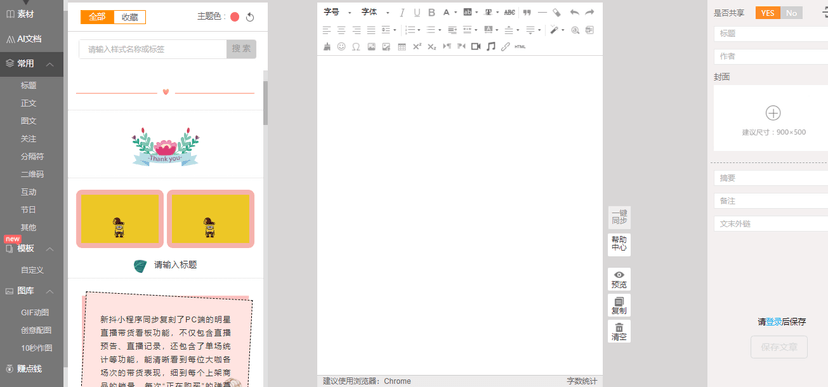Click the style name search field
The image size is (828, 387).
click(153, 49)
